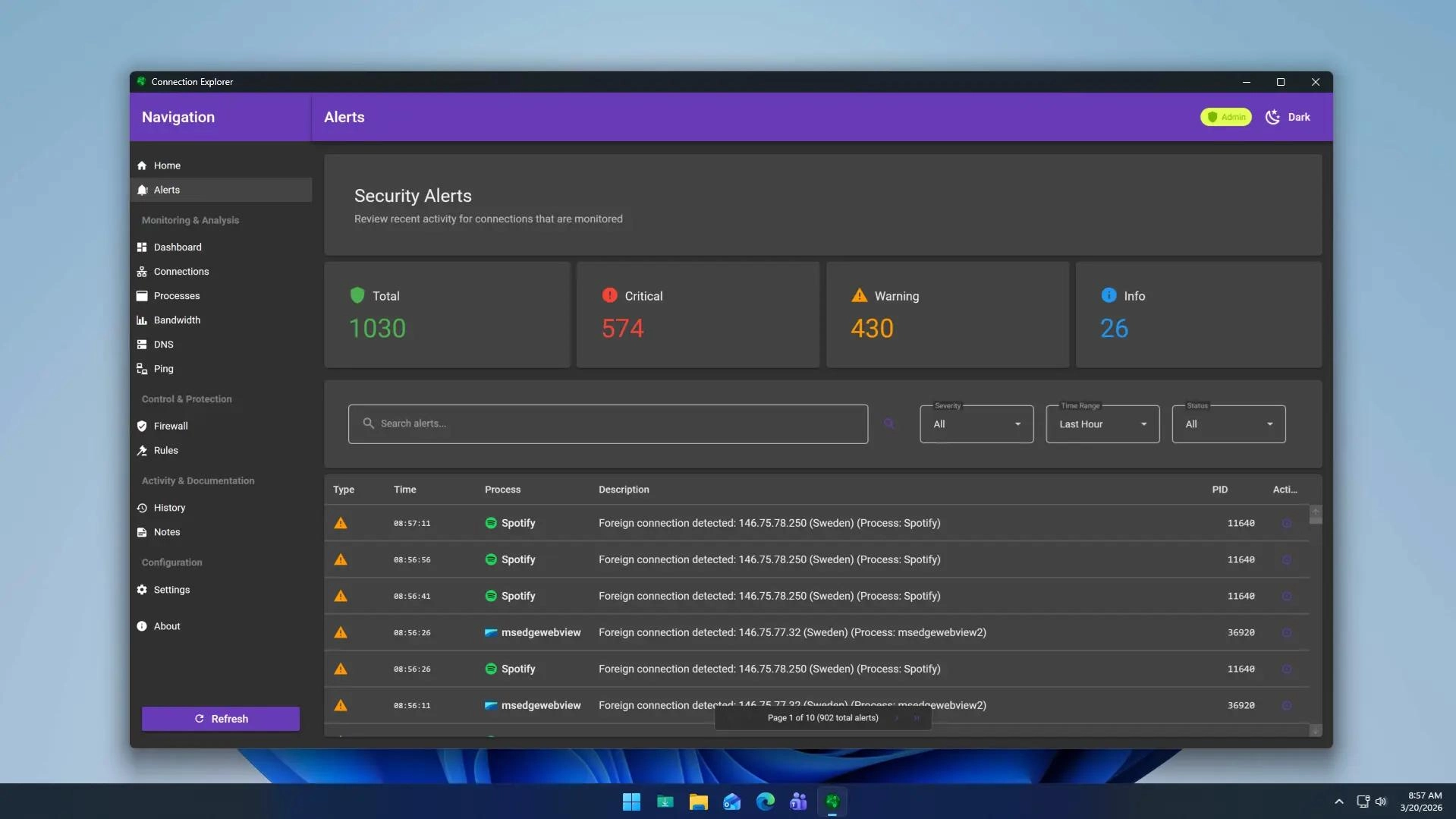Open History via the clock icon
Viewport: 1456px width, 819px height.
coord(142,507)
